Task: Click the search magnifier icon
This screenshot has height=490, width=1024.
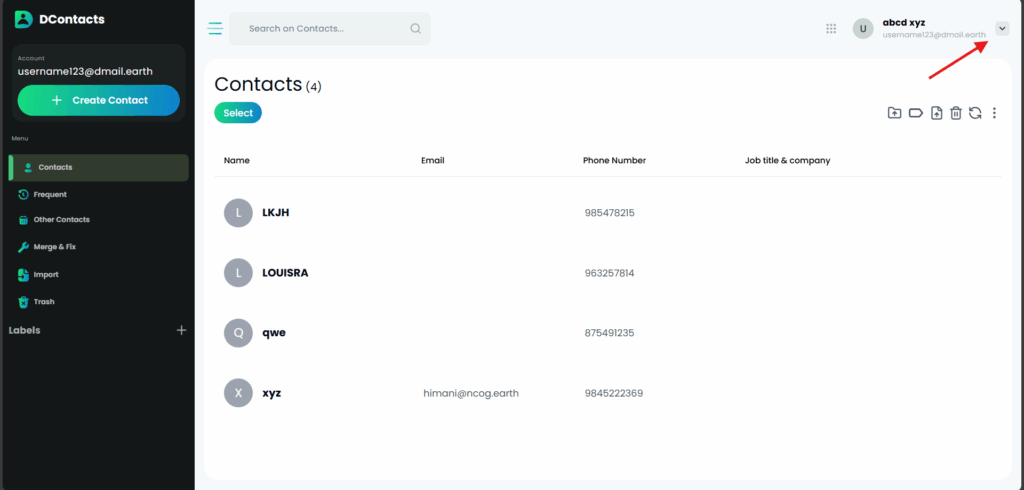Action: [x=415, y=29]
